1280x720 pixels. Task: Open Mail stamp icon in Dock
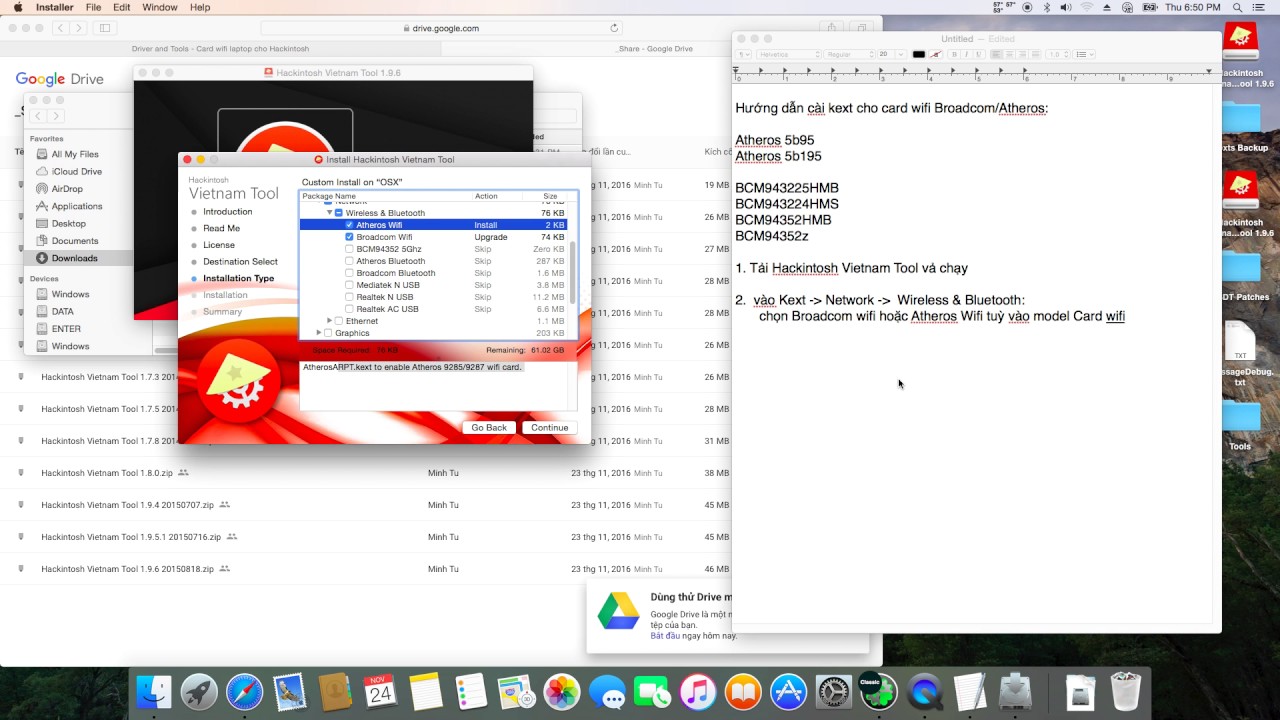click(290, 692)
